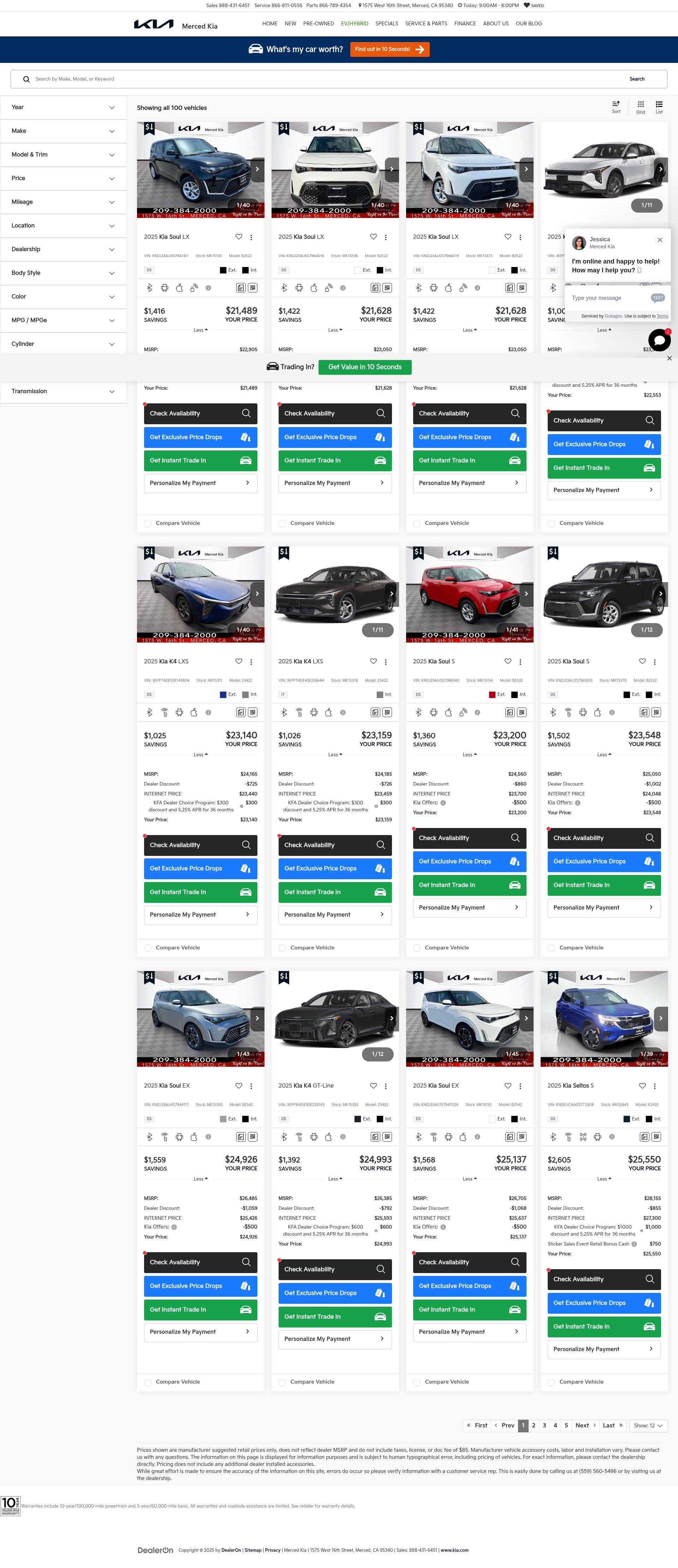Check Compare Vehicle on $23,159 Kia K4 LXS
The image size is (678, 1568).
click(282, 948)
